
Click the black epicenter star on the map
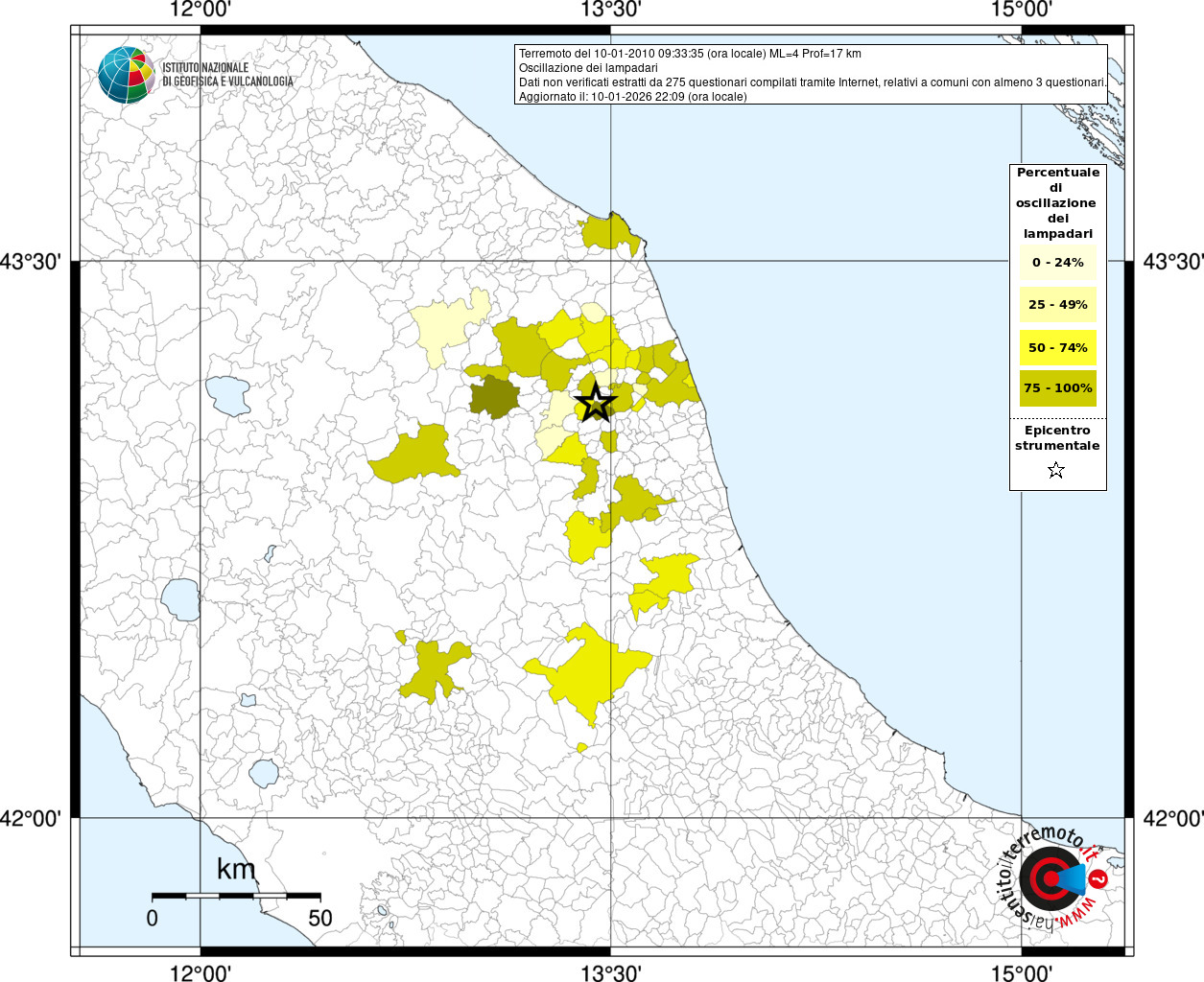(596, 402)
